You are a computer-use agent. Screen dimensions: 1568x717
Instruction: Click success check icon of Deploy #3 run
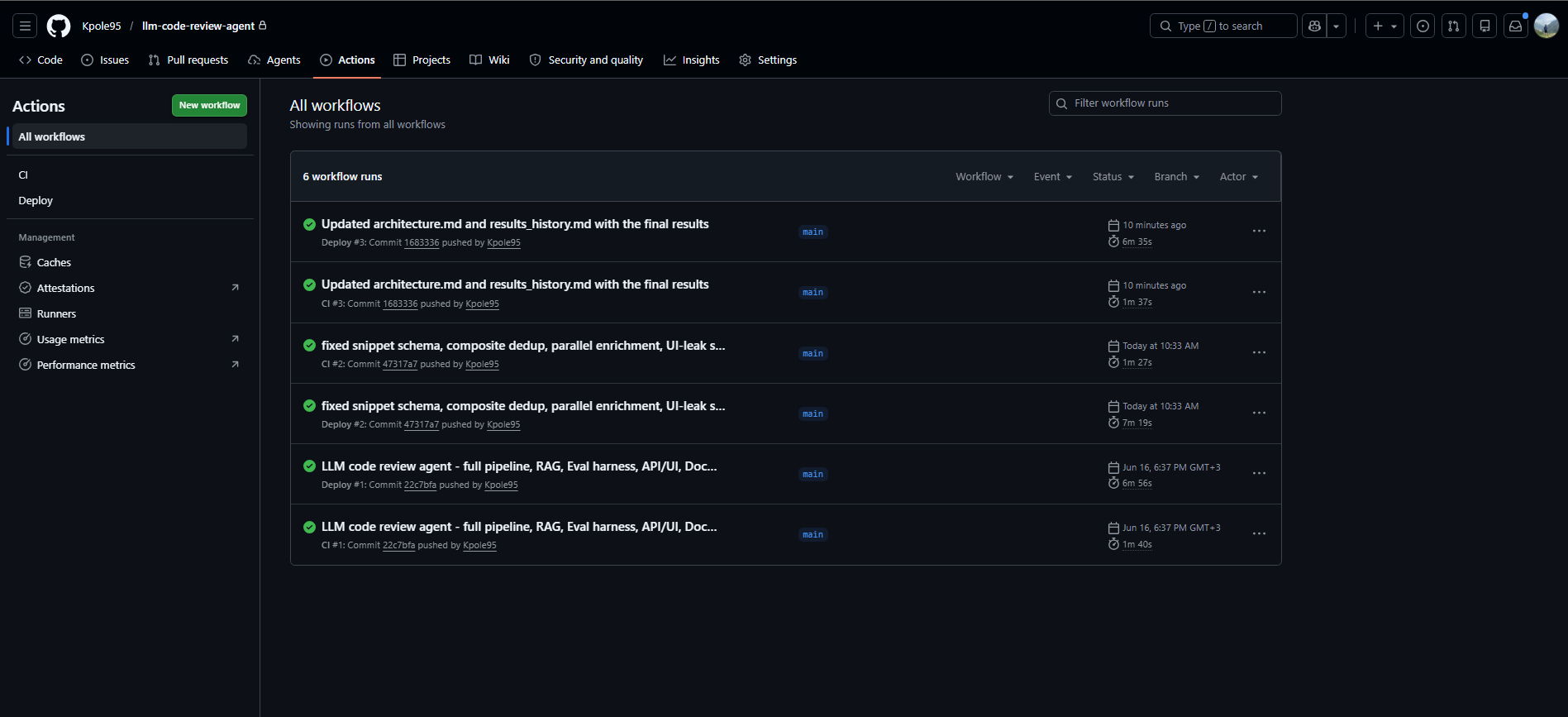(x=309, y=224)
